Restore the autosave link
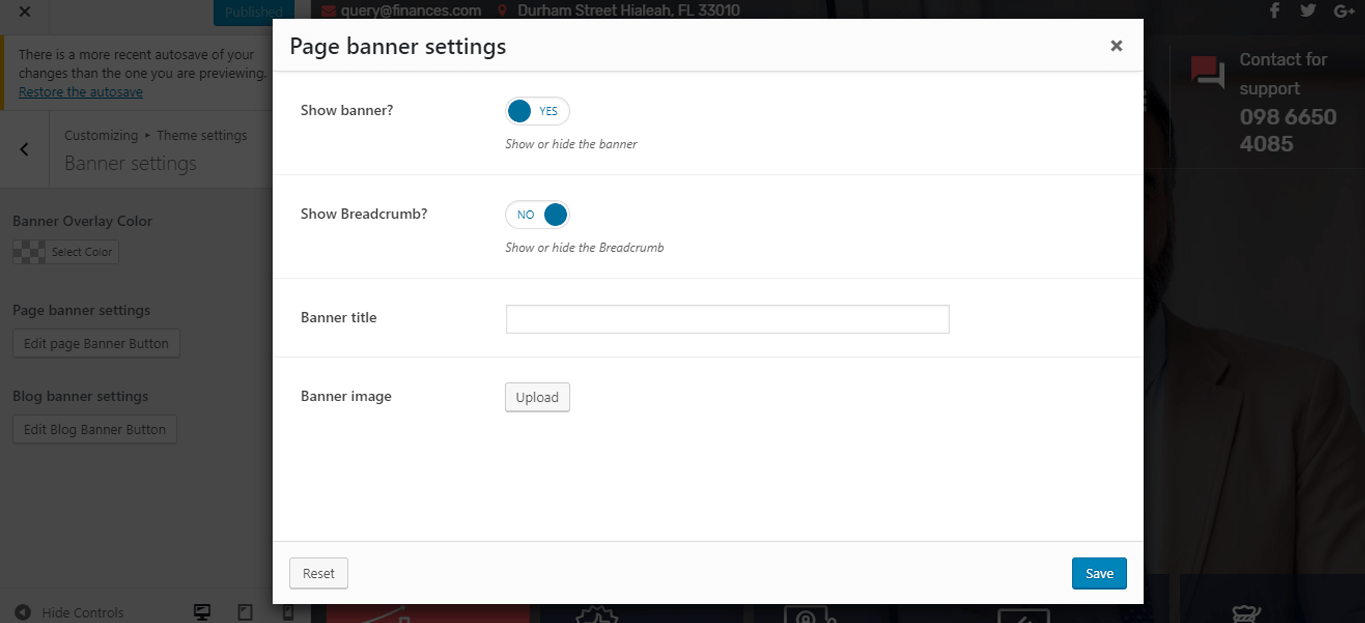The image size is (1365, 623). pos(80,92)
